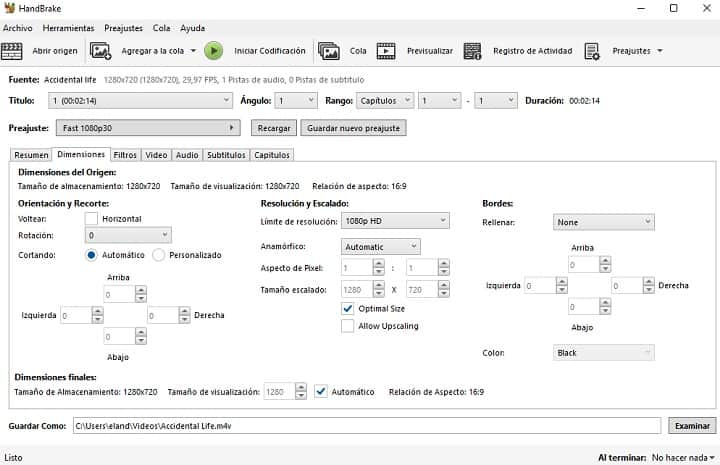Enable the Allow Upscaling checkbox

pyautogui.click(x=348, y=326)
